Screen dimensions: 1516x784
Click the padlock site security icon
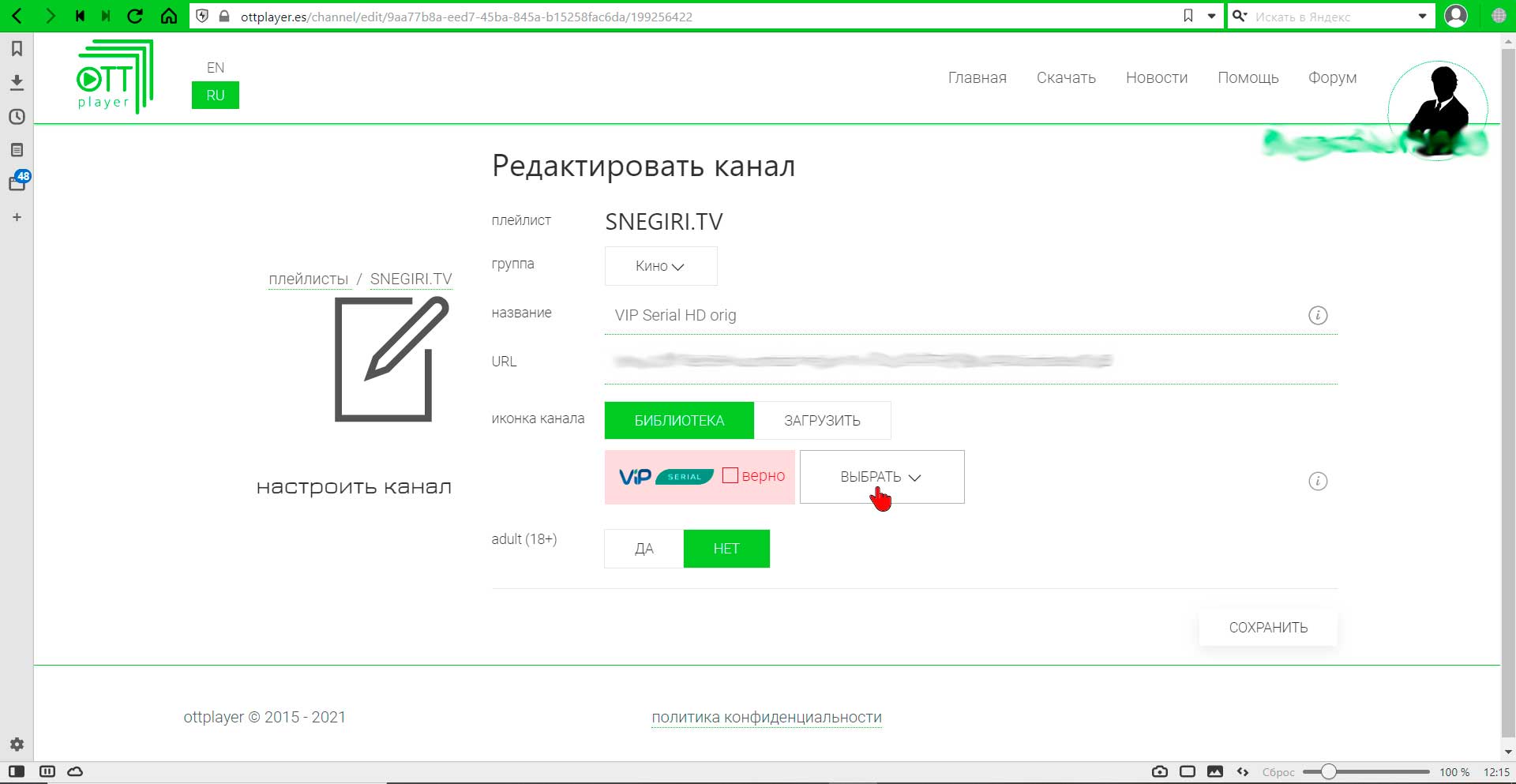(x=224, y=16)
